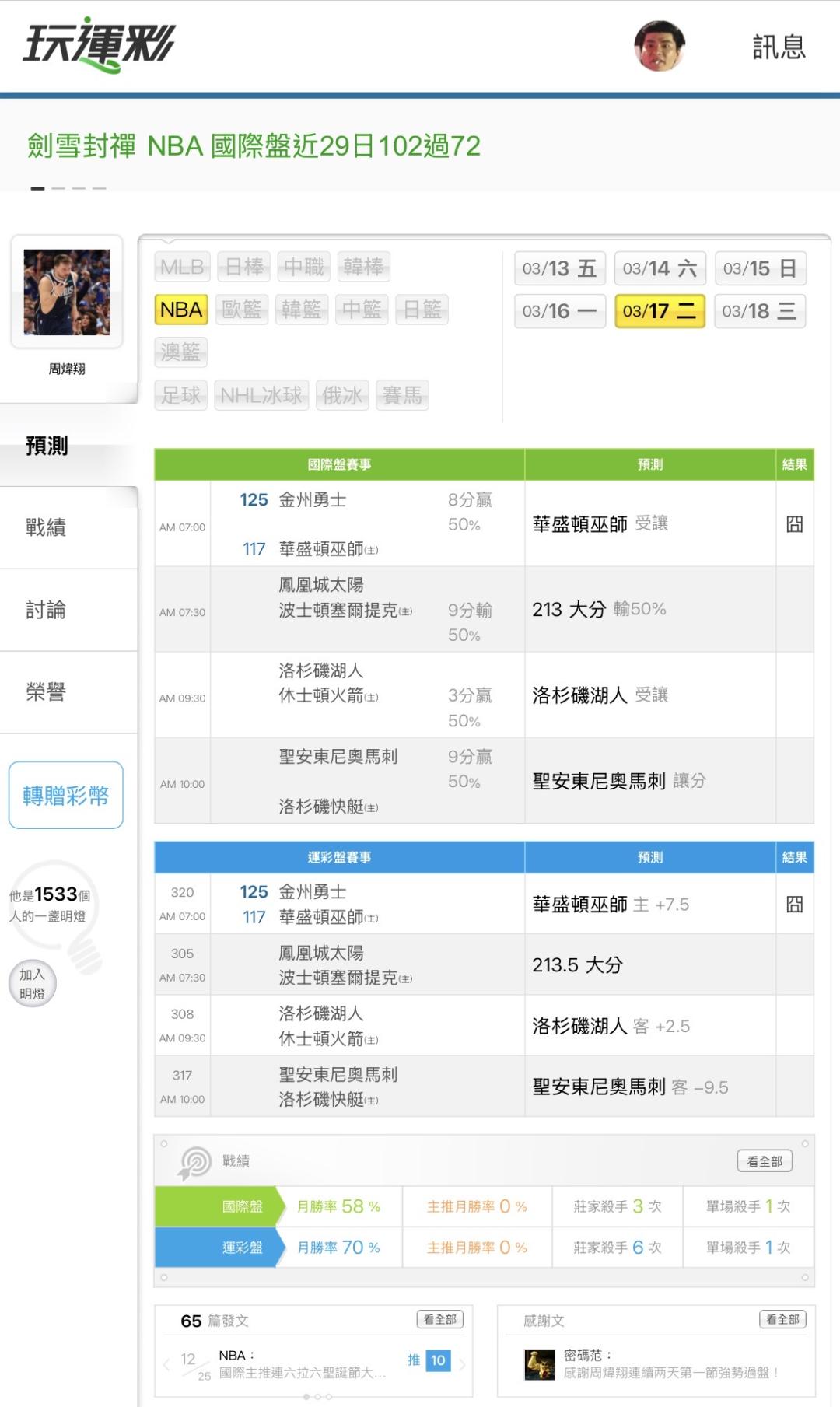Select the MLB league filter

click(x=181, y=268)
